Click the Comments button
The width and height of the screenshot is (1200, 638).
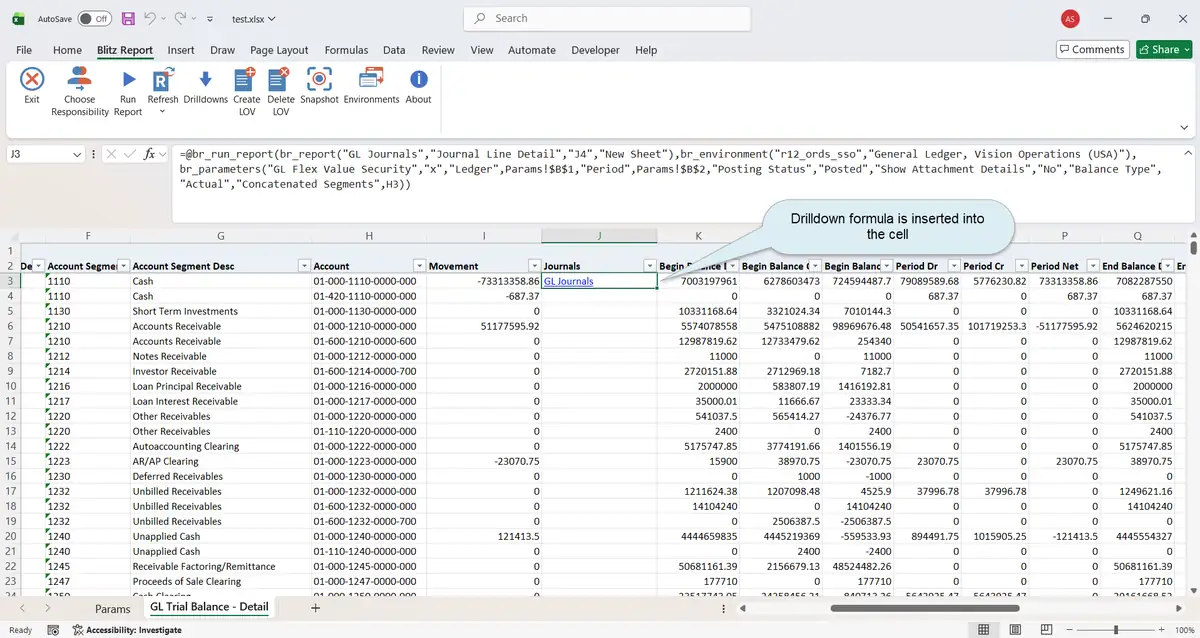[1092, 49]
